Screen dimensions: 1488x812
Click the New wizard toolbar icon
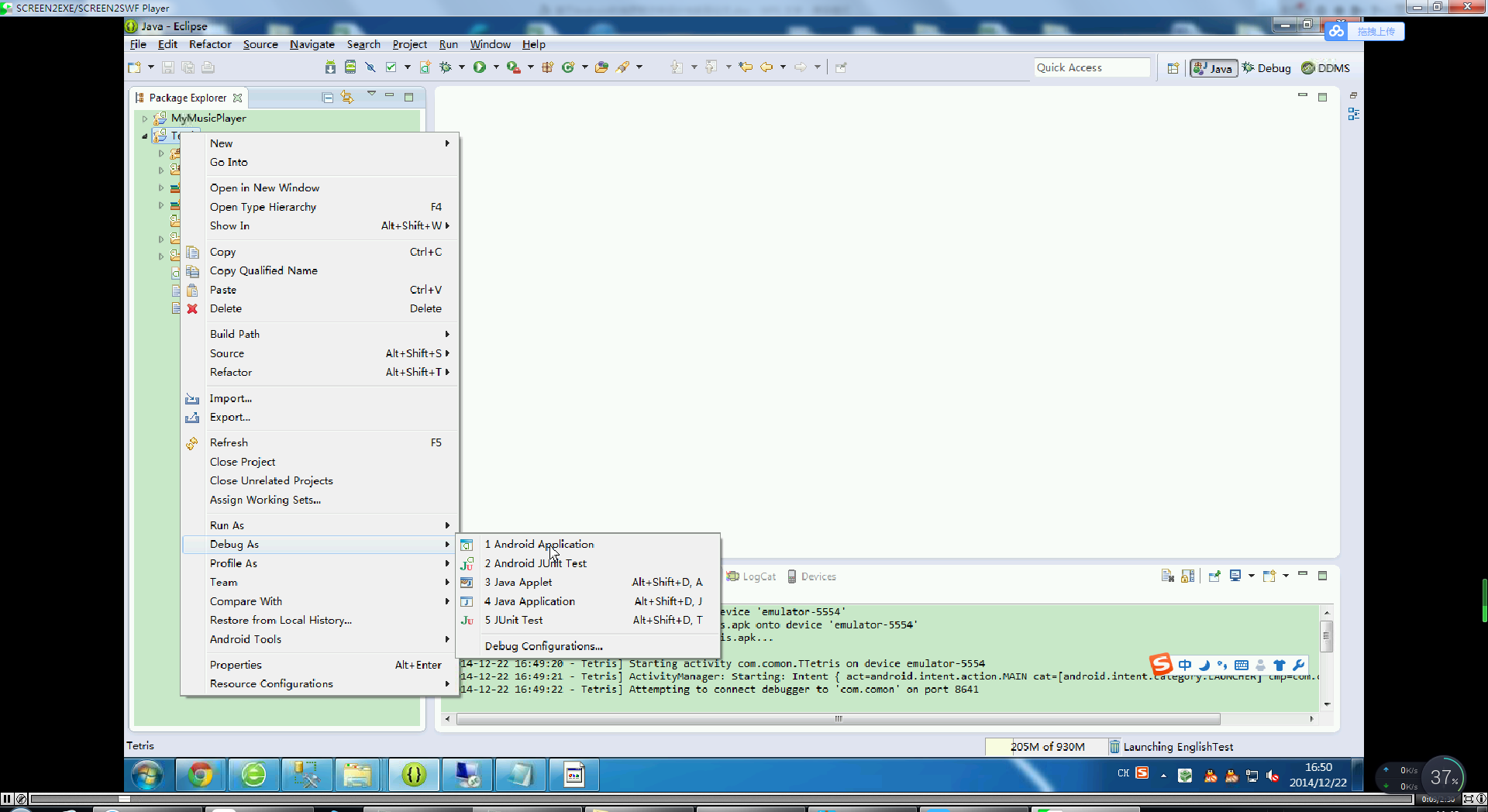click(135, 67)
